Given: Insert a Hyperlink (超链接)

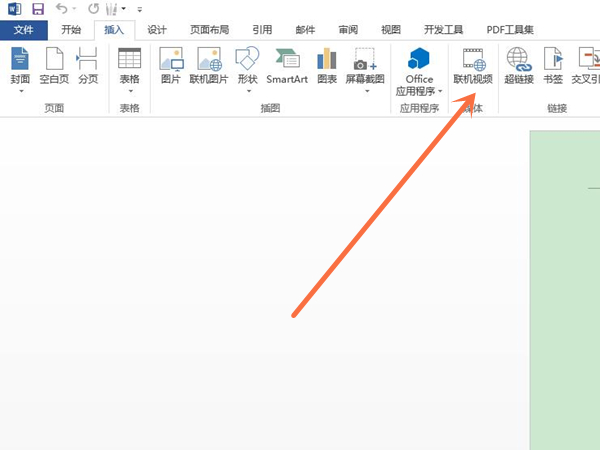Looking at the screenshot, I should (518, 62).
